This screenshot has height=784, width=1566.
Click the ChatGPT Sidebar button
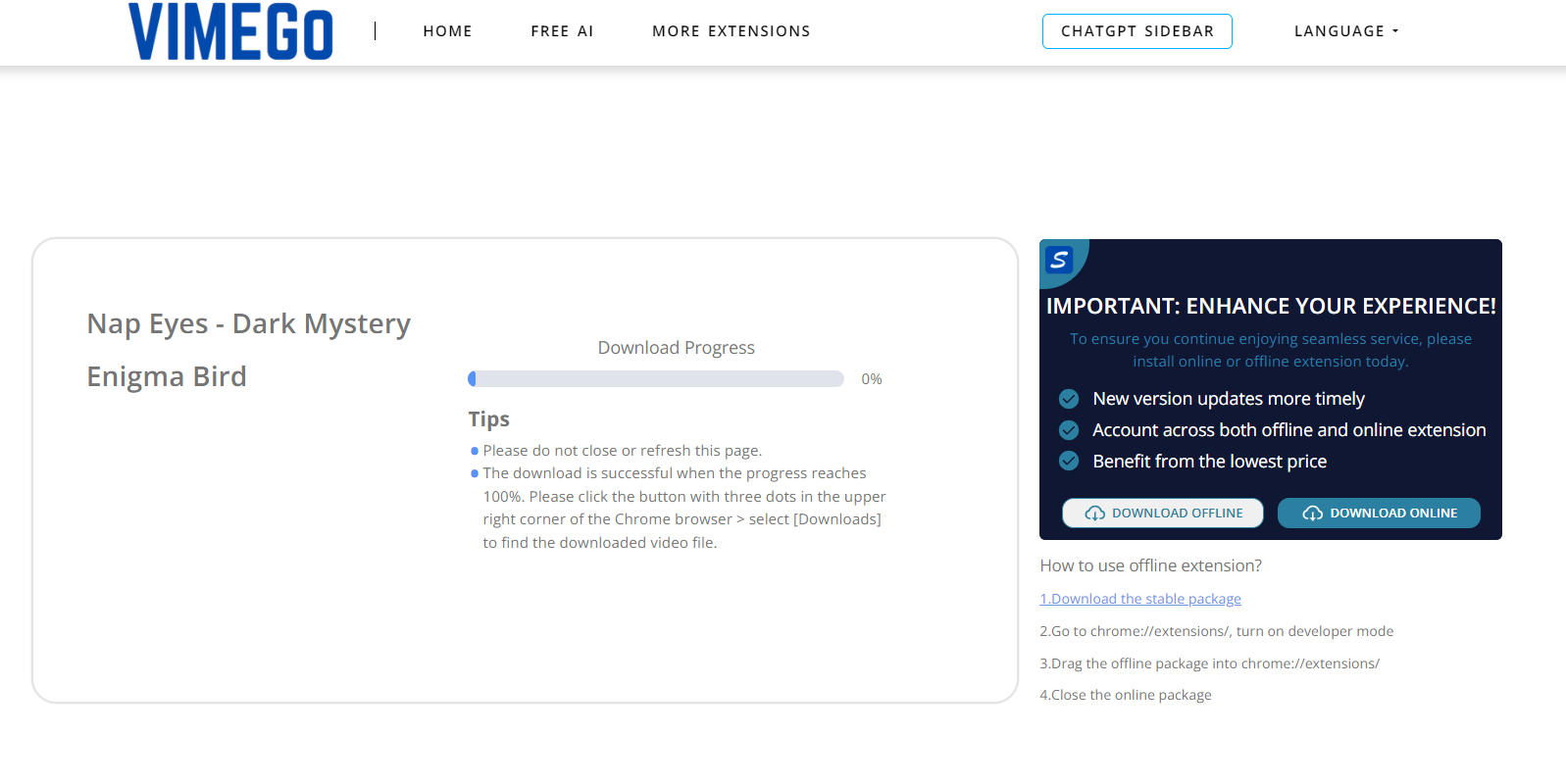coord(1137,31)
